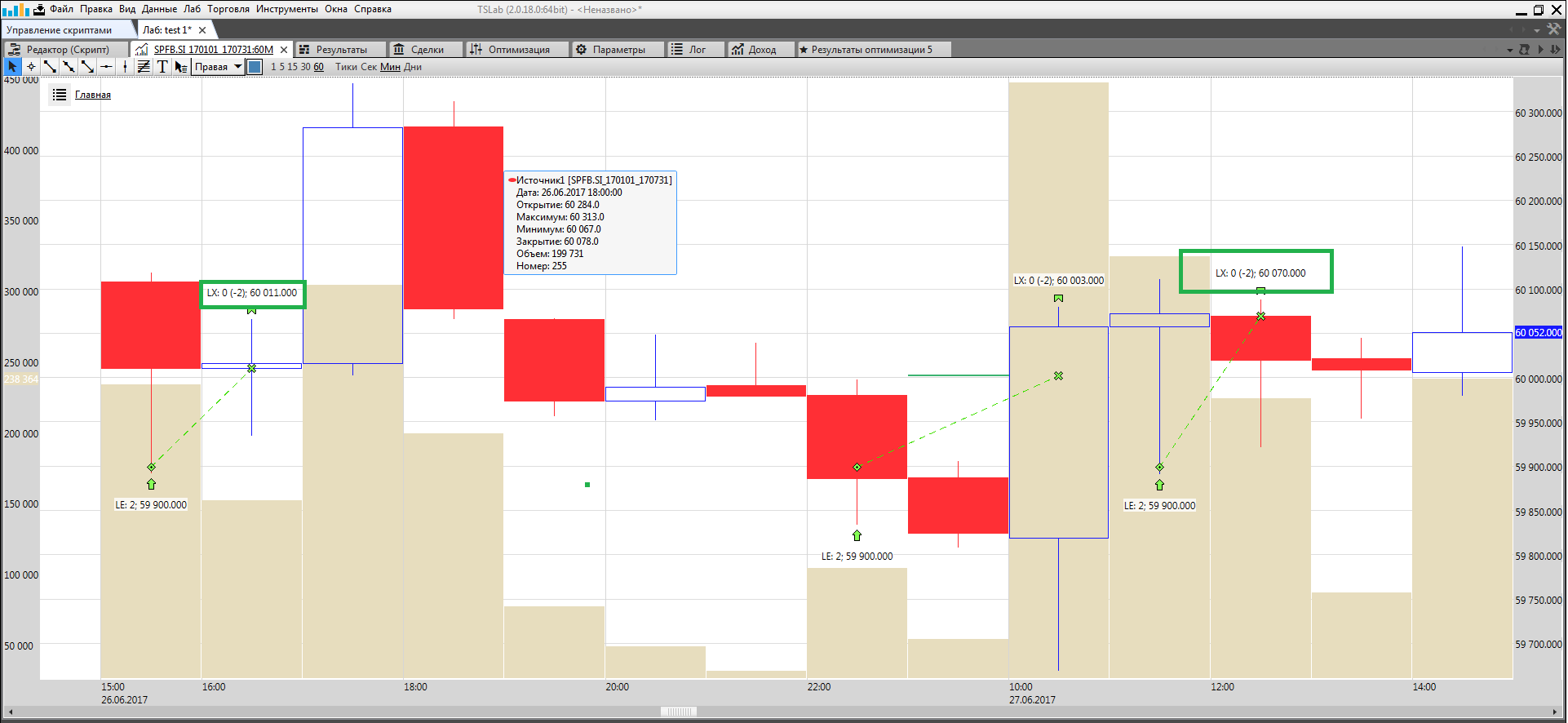The image size is (1568, 723).
Task: Select the SPFB.SI_170101_170731:60M chart tab
Action: click(212, 50)
